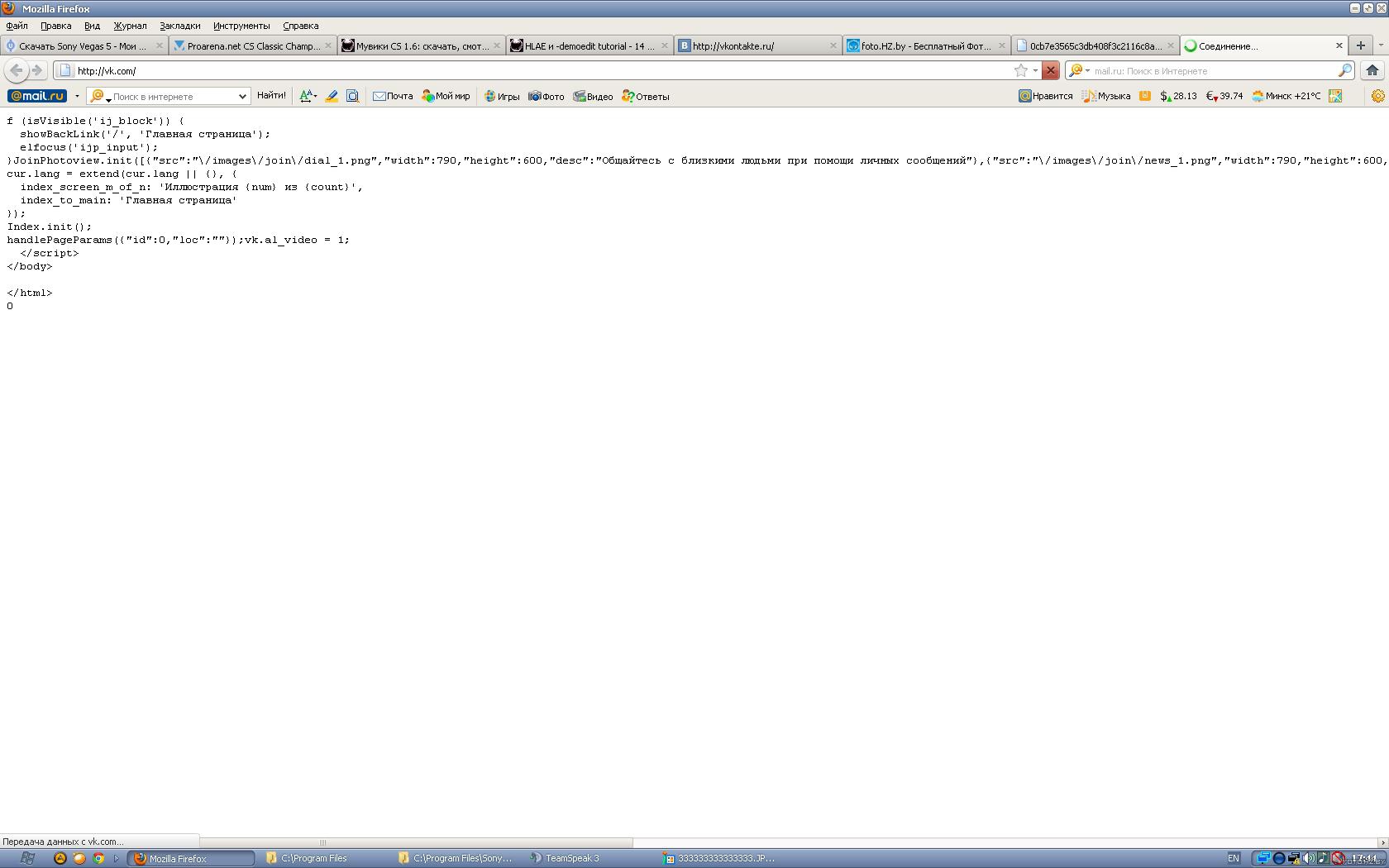1389x868 pixels.
Task: Switch to the Скачать Sony Vegas 5 tab
Action: coord(83,45)
